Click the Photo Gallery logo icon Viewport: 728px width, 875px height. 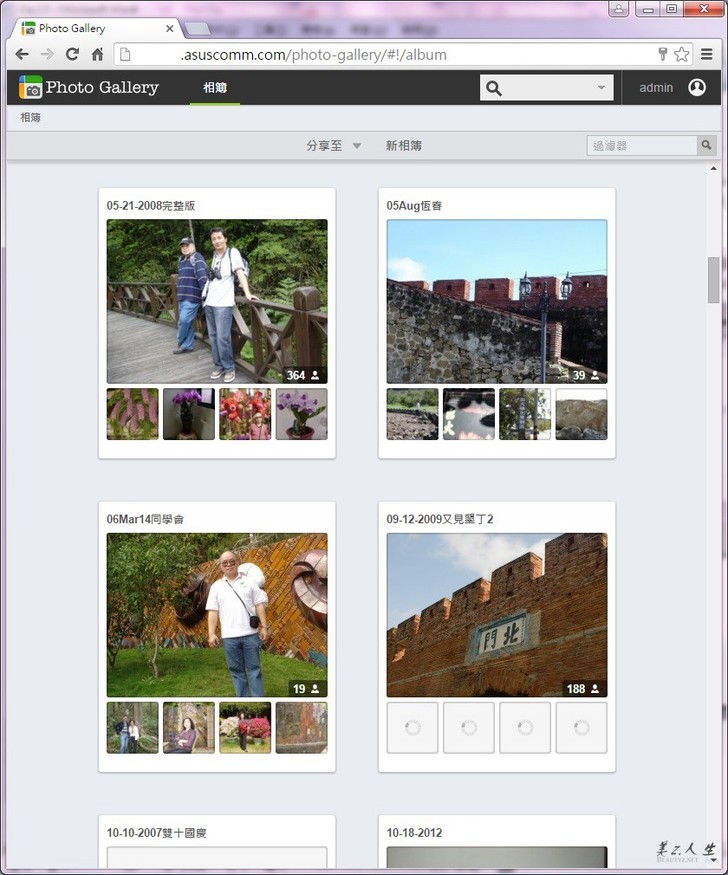tap(30, 87)
